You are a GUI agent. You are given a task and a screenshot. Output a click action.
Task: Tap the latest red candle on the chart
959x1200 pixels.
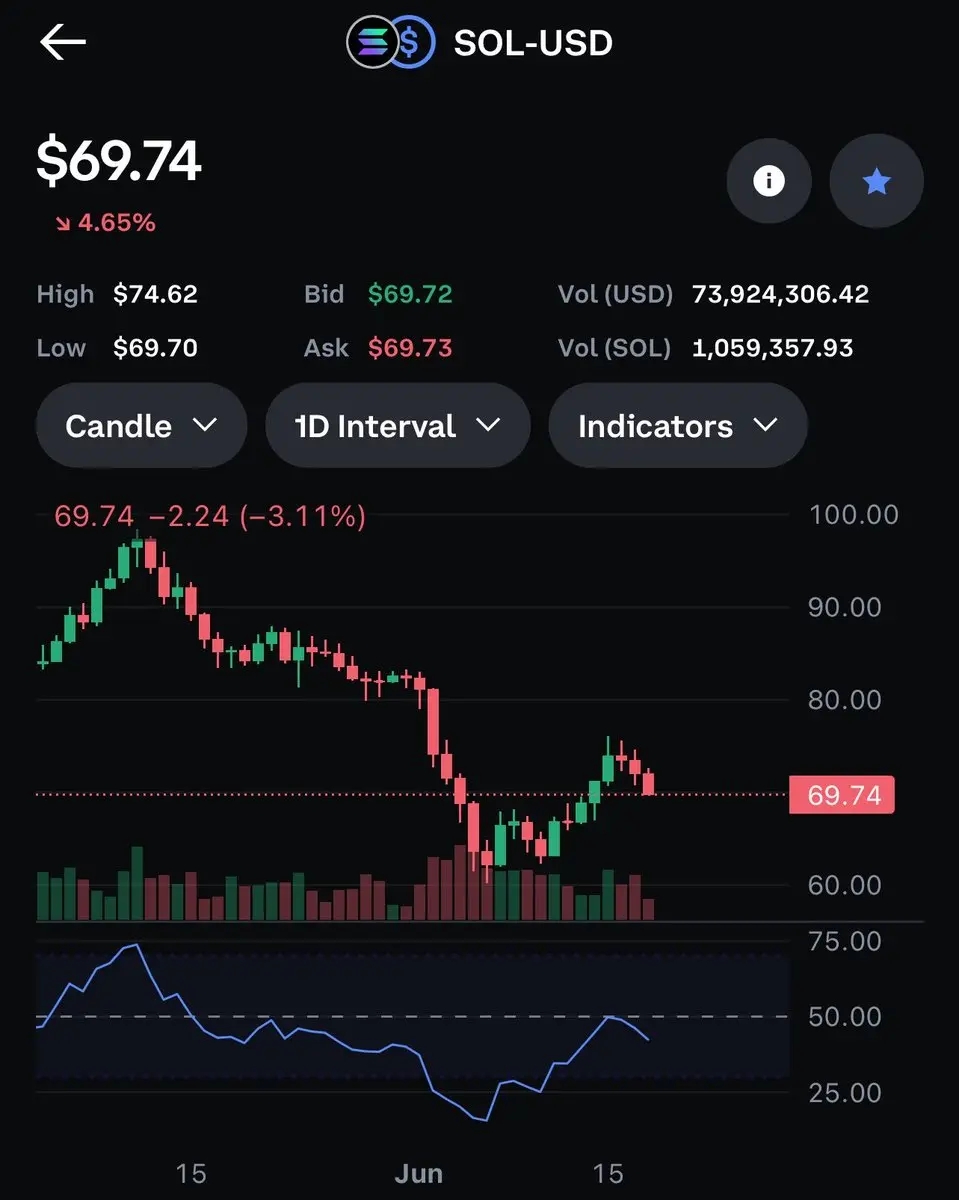click(x=648, y=782)
